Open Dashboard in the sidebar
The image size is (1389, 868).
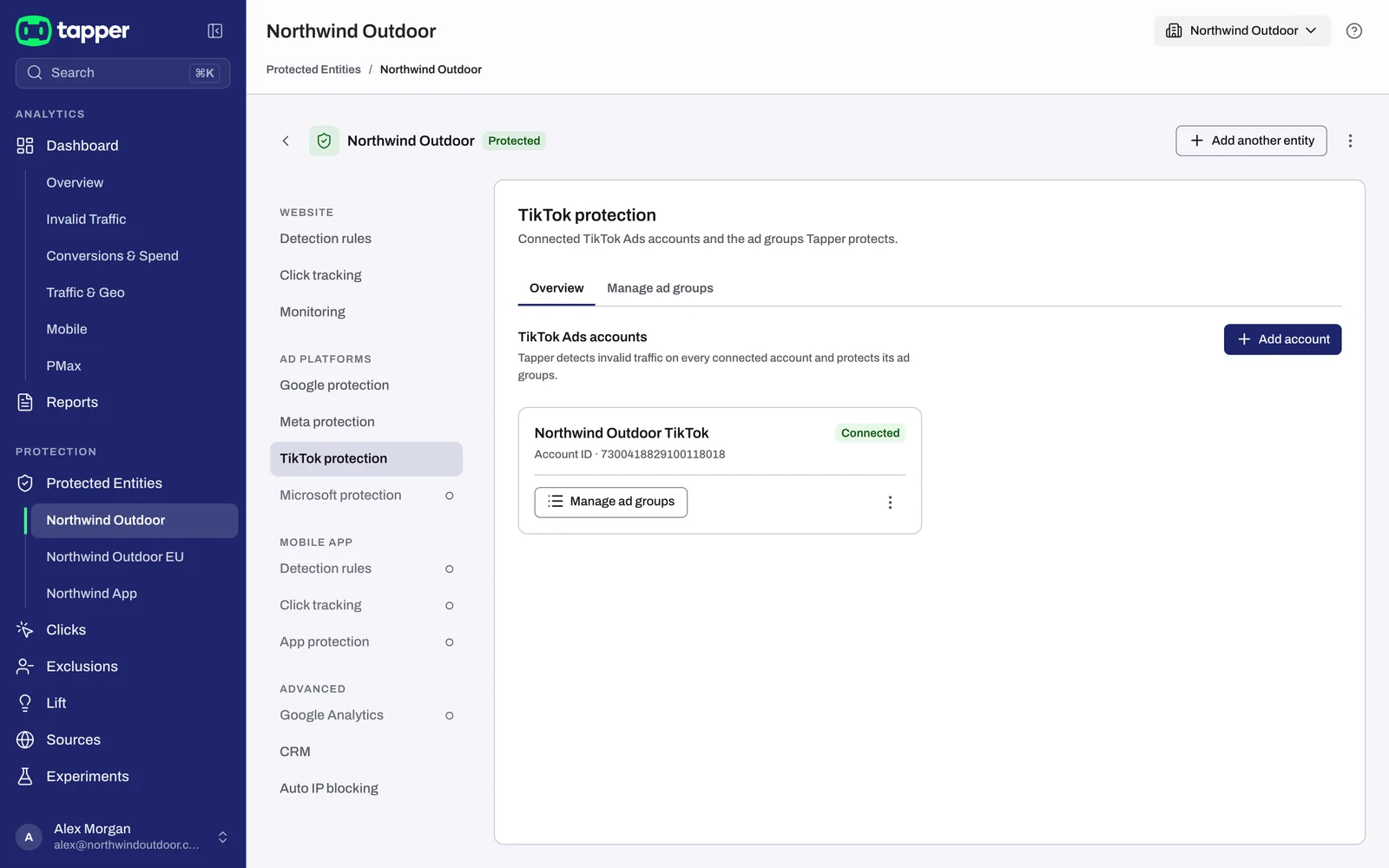(122, 146)
